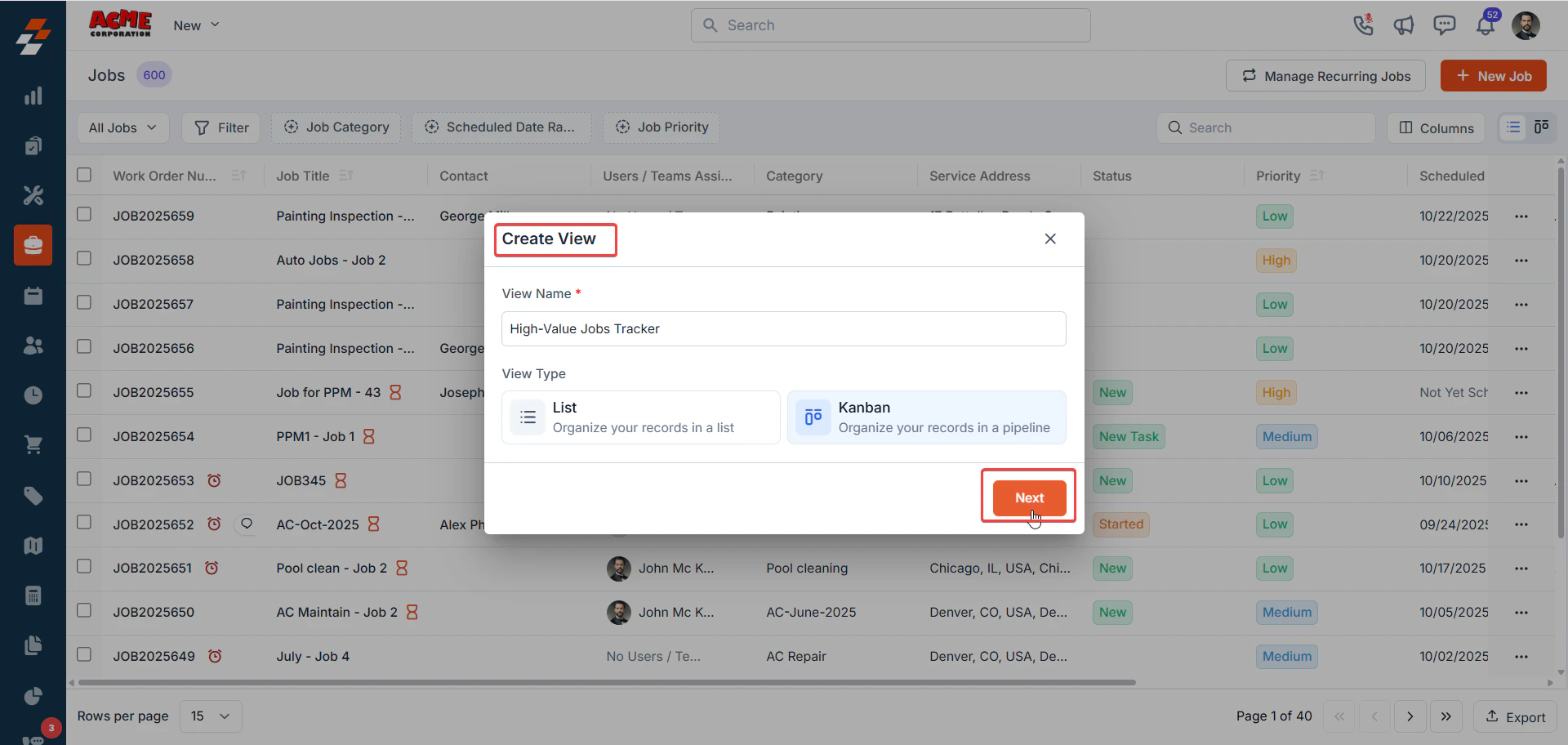This screenshot has width=1568, height=745.
Task: Click the 600 jobs count badge
Action: point(154,75)
